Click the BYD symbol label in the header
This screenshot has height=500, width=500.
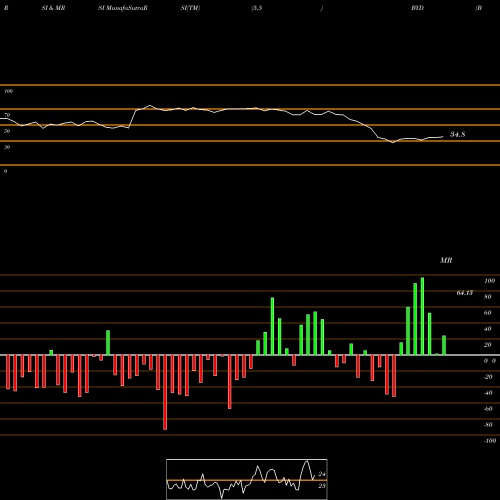[x=417, y=8]
